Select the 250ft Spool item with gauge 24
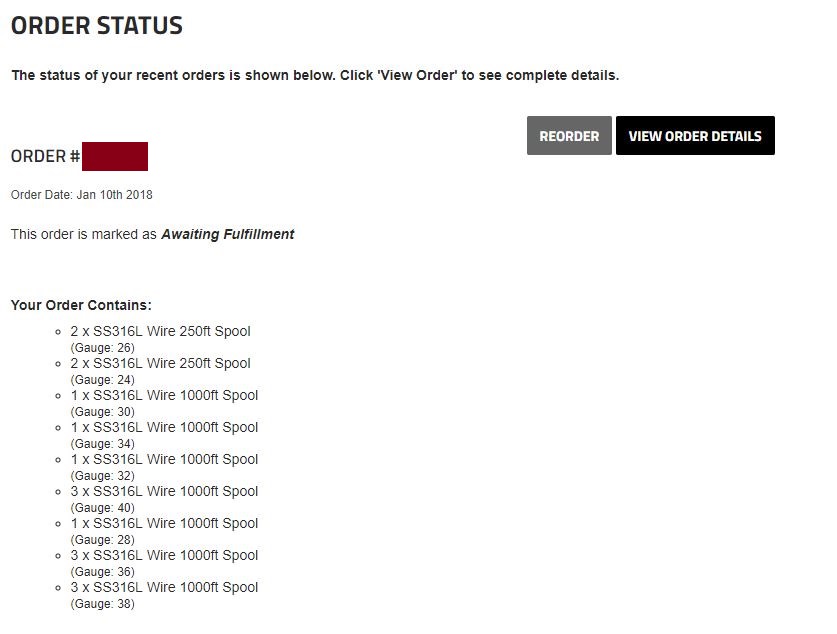The image size is (837, 634). [x=160, y=363]
